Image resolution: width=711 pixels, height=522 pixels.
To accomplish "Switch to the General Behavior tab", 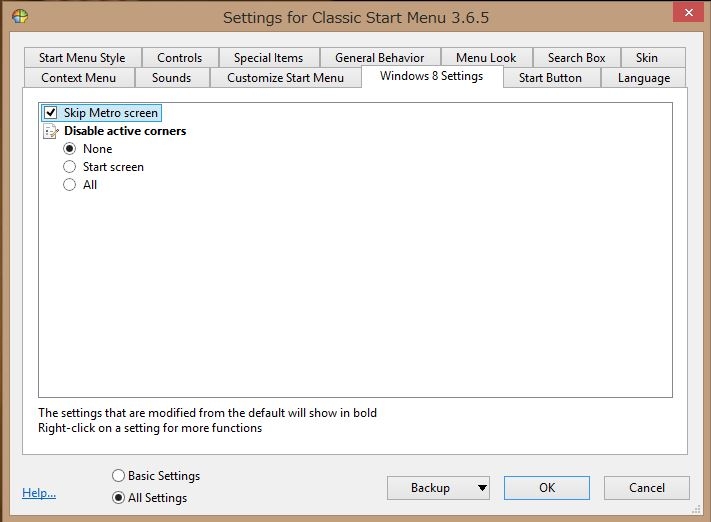I will tap(380, 58).
